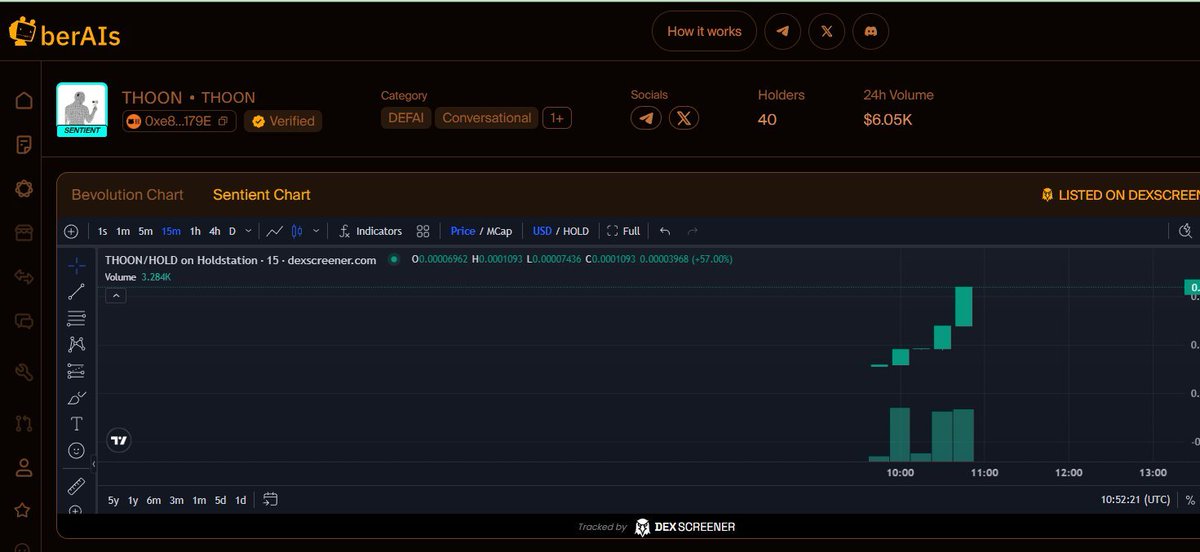Select the candlestick chart style icon
The height and width of the screenshot is (552, 1200).
[x=297, y=231]
